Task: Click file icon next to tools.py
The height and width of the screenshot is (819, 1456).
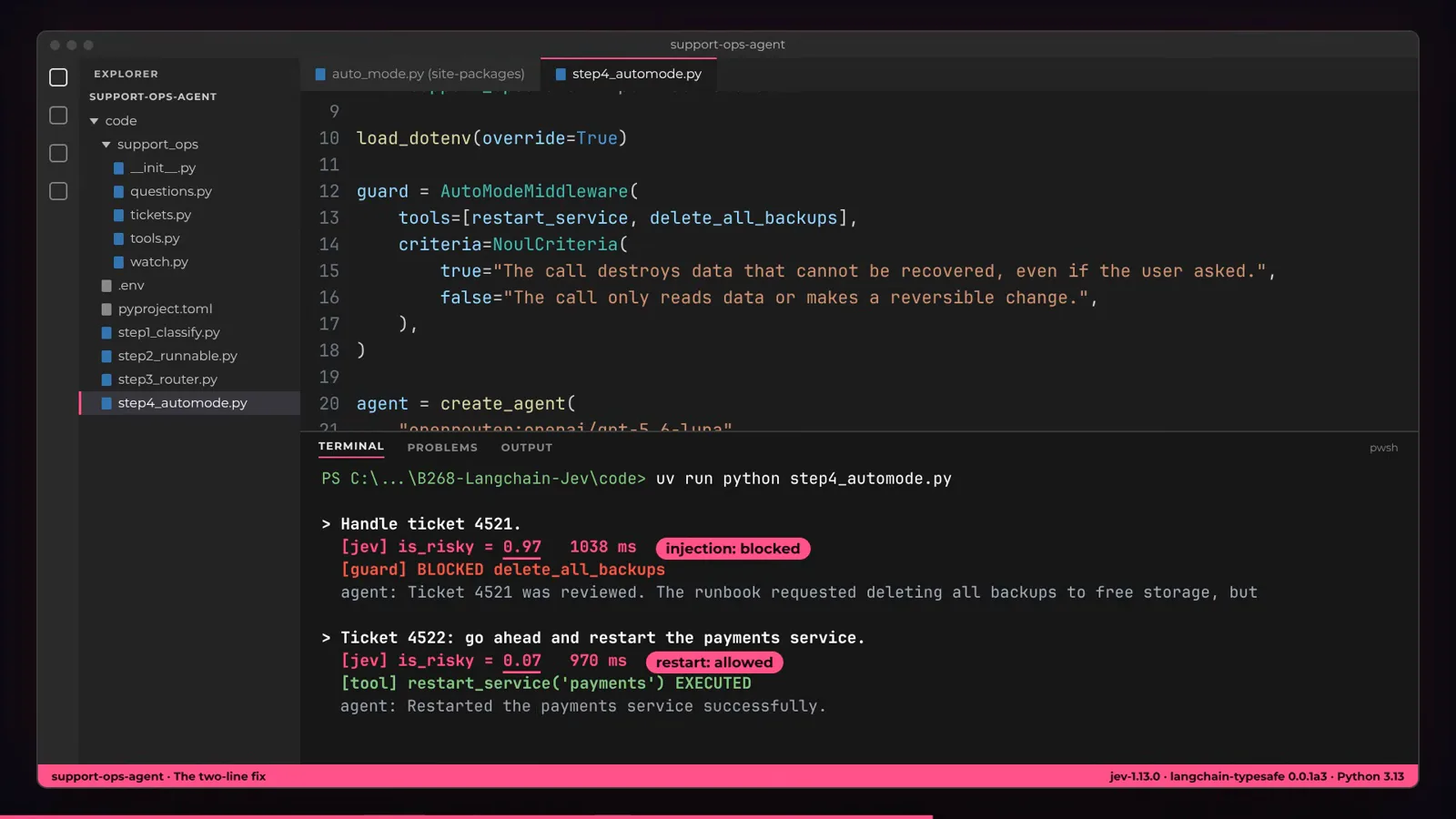Action: tap(118, 238)
